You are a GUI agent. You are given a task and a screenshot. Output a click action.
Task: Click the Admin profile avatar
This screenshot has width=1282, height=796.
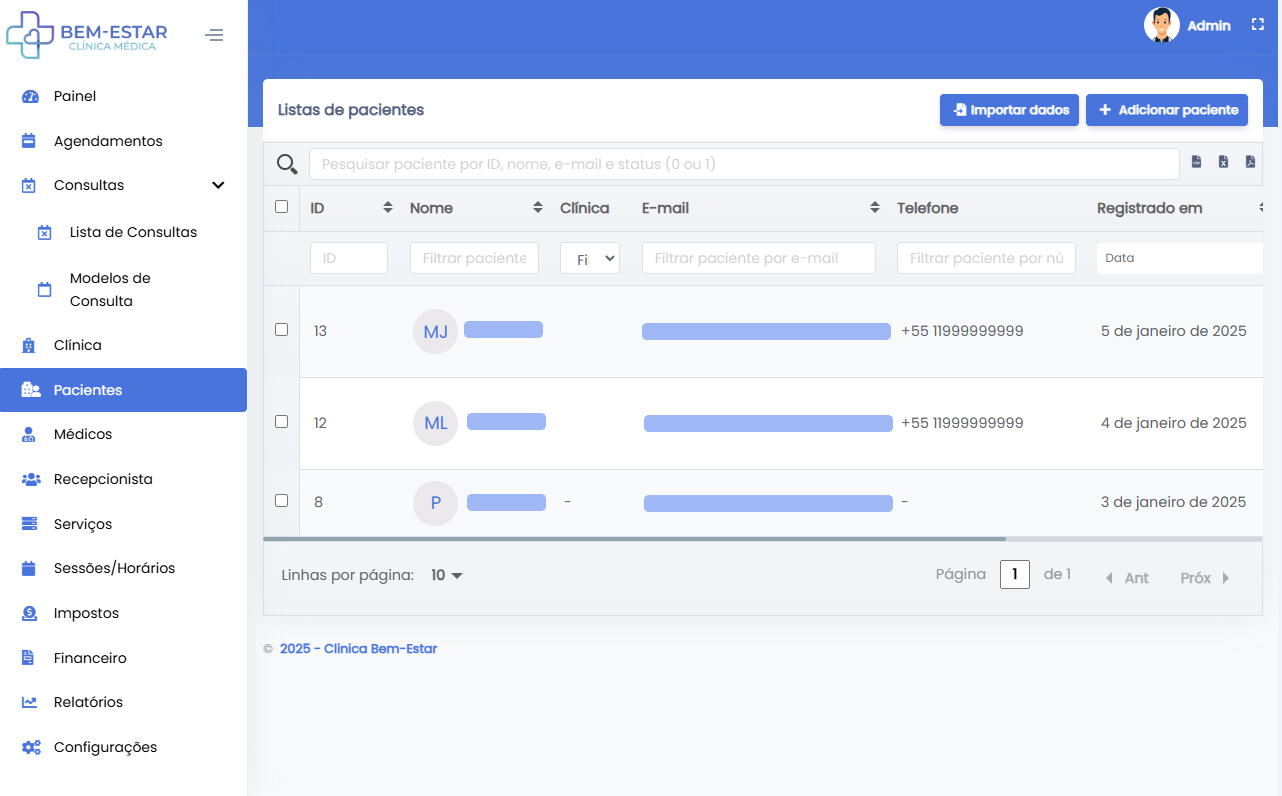[x=1161, y=25]
